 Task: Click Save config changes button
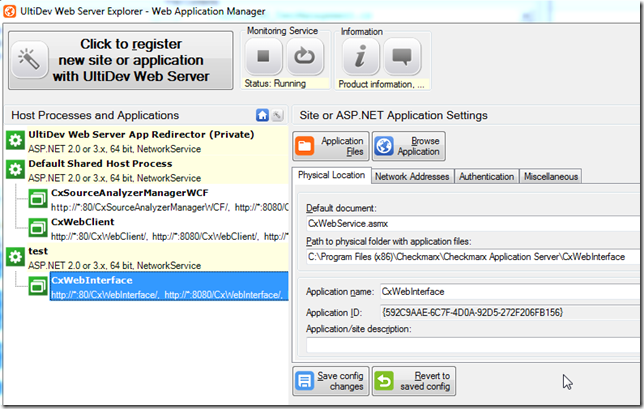click(331, 381)
